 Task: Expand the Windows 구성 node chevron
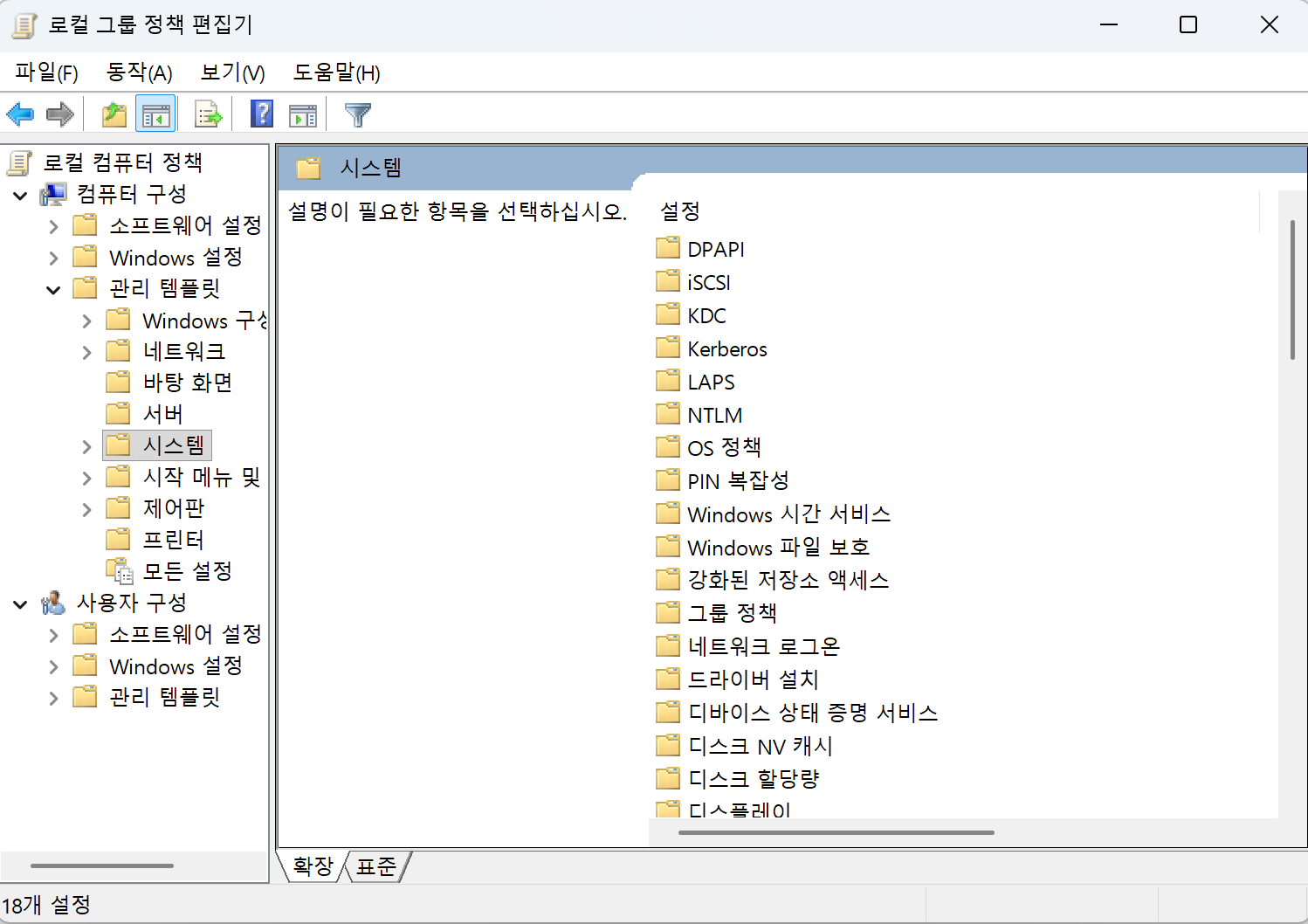coord(86,320)
